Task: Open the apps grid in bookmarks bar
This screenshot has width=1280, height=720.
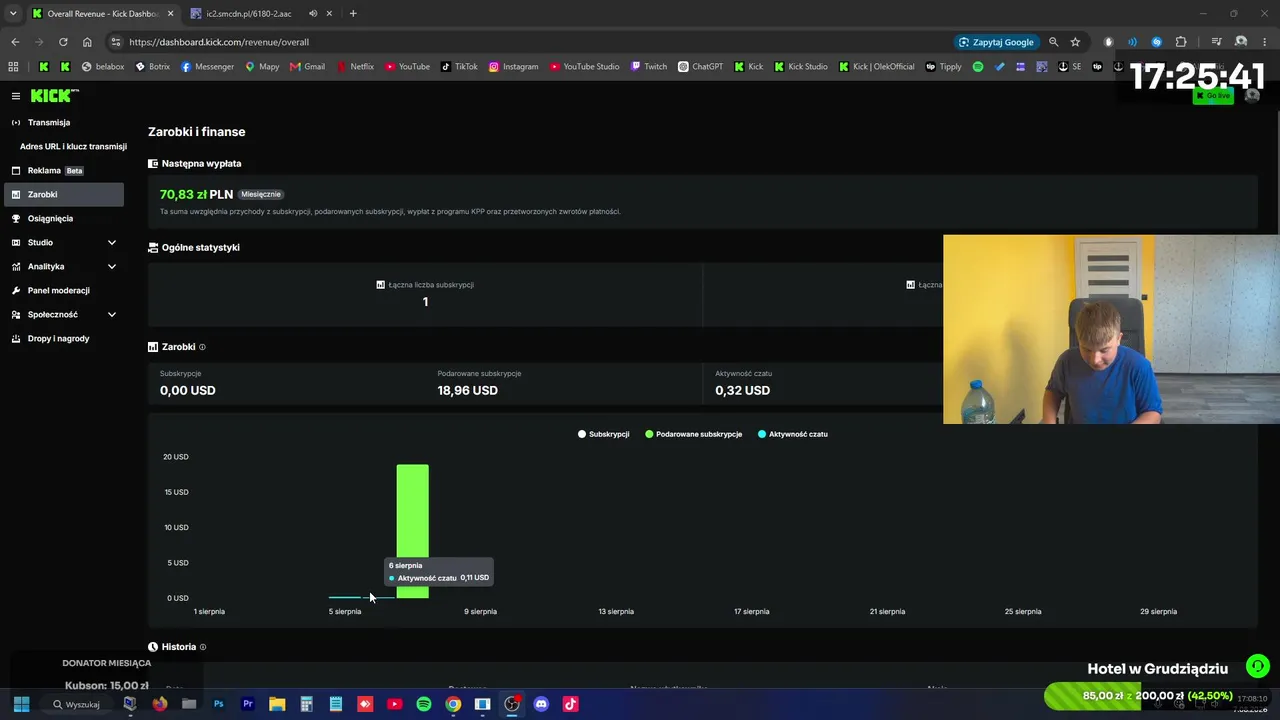Action: coord(13,67)
